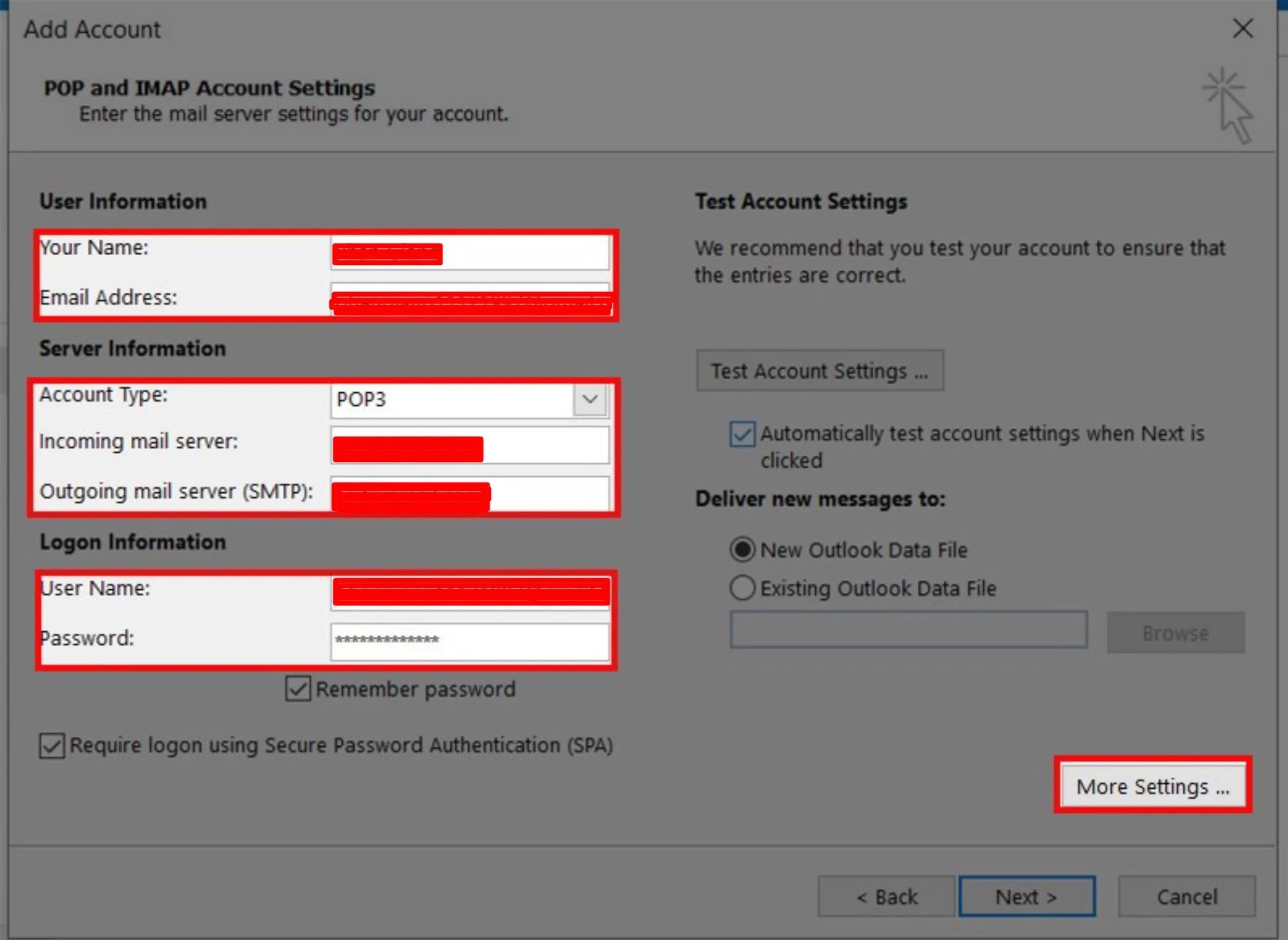Click the existing data file path box
The image size is (1288, 940).
pyautogui.click(x=908, y=630)
